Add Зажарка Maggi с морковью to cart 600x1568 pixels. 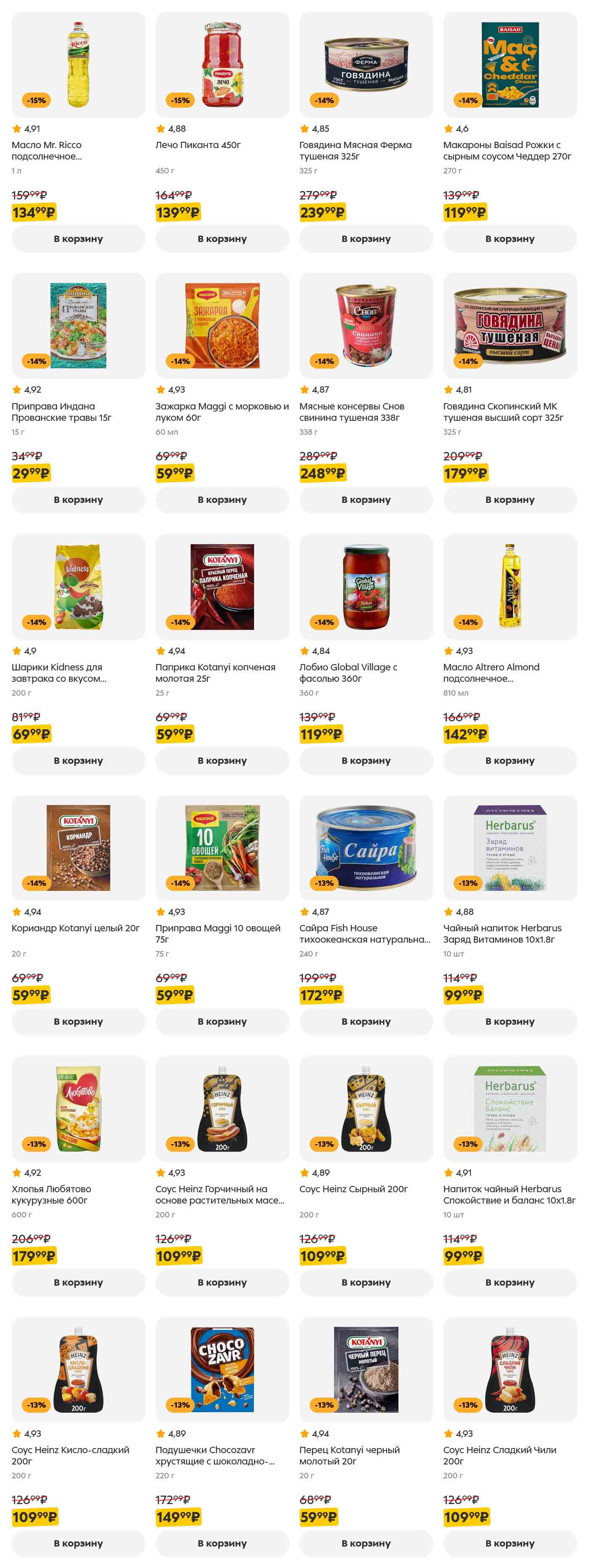(x=222, y=500)
